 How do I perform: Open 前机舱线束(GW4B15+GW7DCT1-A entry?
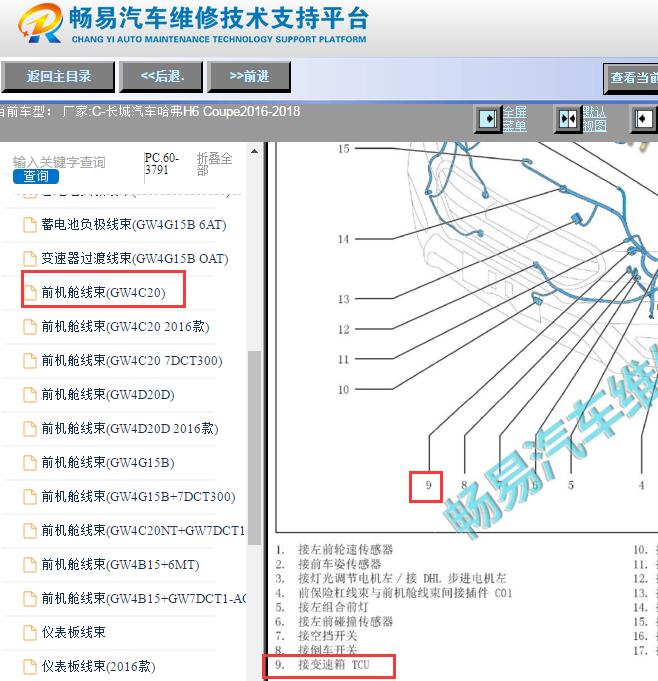[144, 598]
